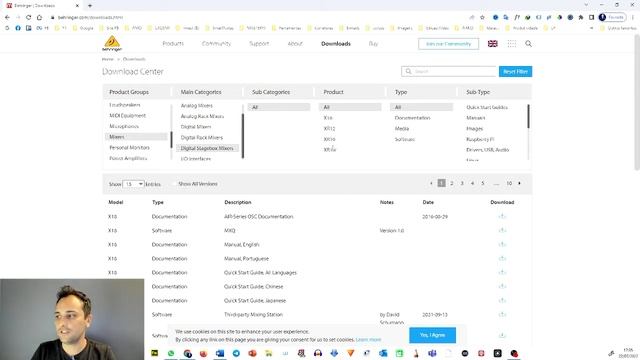
Task: Open the site search magnifier icon
Action: point(528,44)
